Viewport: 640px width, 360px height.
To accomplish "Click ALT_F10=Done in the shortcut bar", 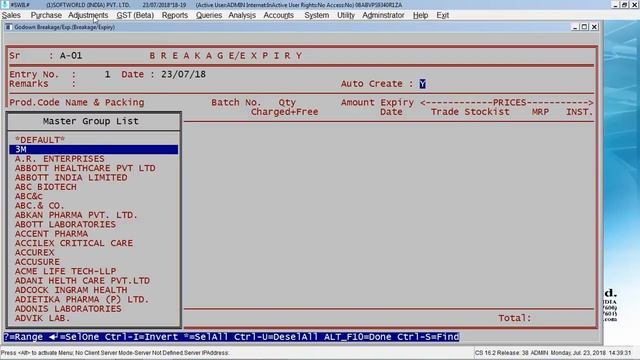I will pyautogui.click(x=357, y=337).
